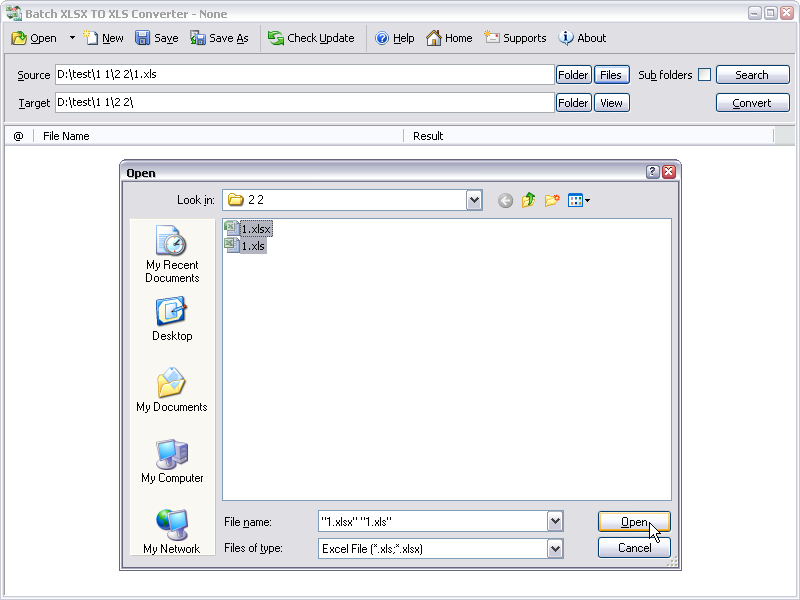
Task: Go up one folder level
Action: coord(529,201)
